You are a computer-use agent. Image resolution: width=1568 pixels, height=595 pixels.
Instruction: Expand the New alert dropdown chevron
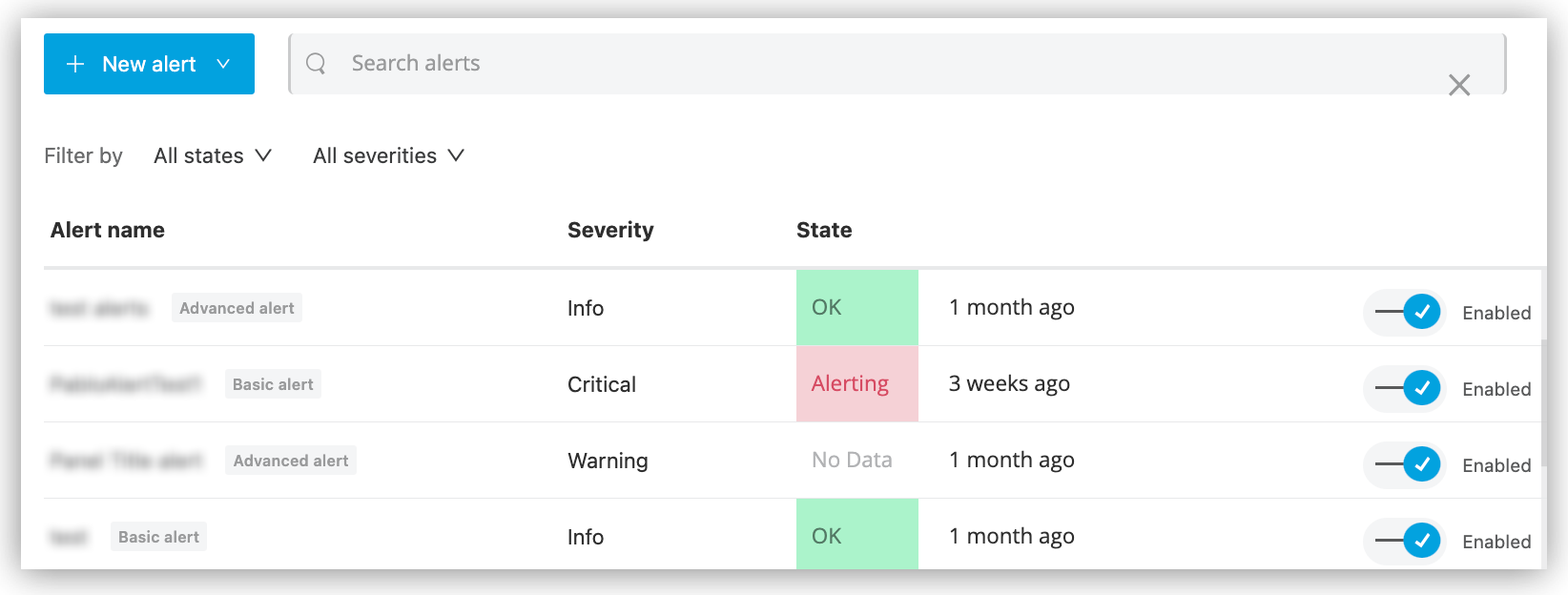(x=224, y=64)
